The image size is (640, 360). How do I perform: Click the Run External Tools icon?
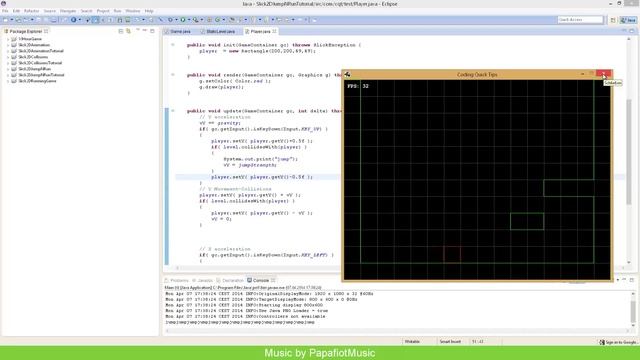196,20
